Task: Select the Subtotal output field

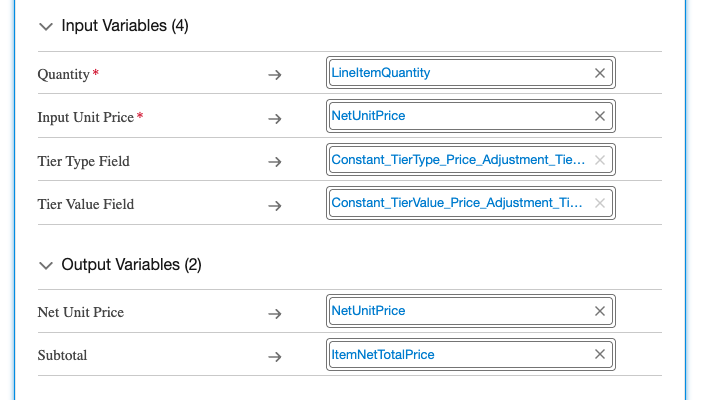Action: click(x=460, y=354)
